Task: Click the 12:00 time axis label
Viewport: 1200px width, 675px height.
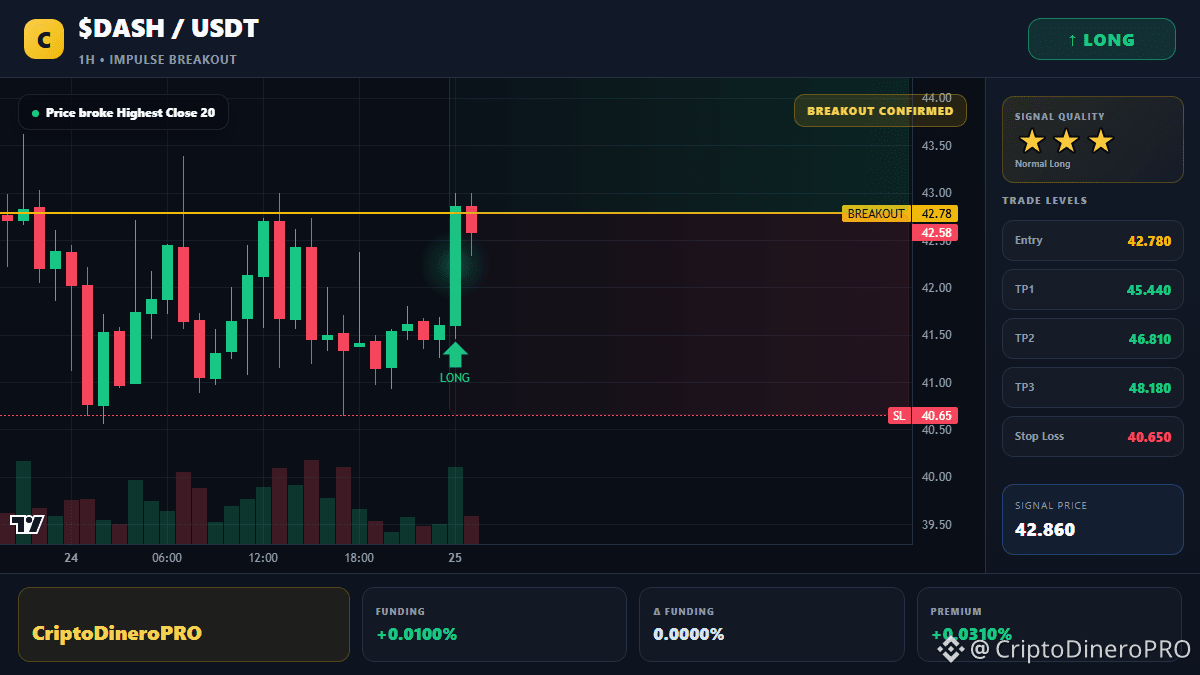Action: click(263, 558)
